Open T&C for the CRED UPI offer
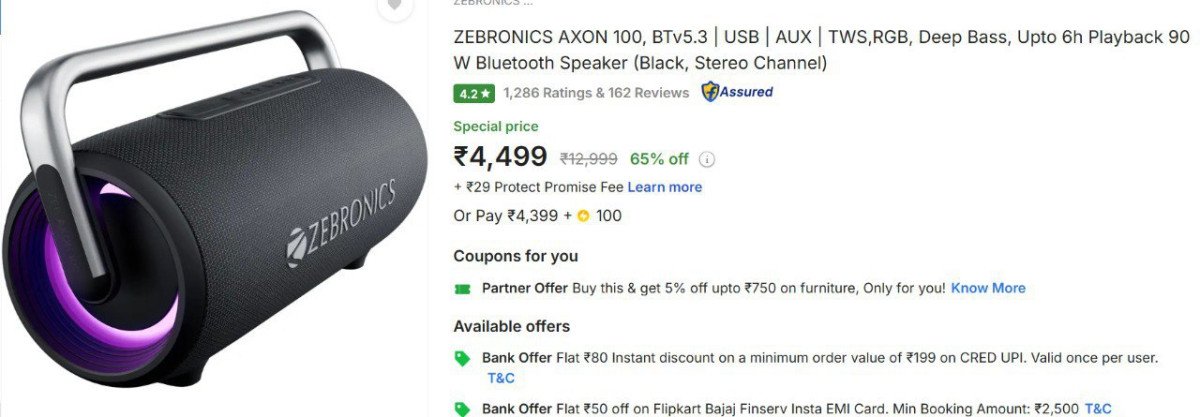 [501, 378]
